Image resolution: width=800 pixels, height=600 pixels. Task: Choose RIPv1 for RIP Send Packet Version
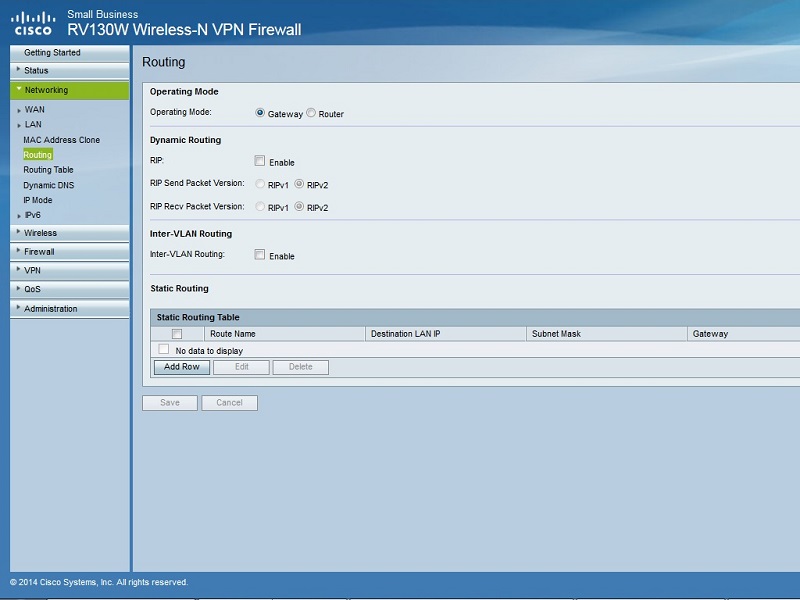tap(260, 184)
